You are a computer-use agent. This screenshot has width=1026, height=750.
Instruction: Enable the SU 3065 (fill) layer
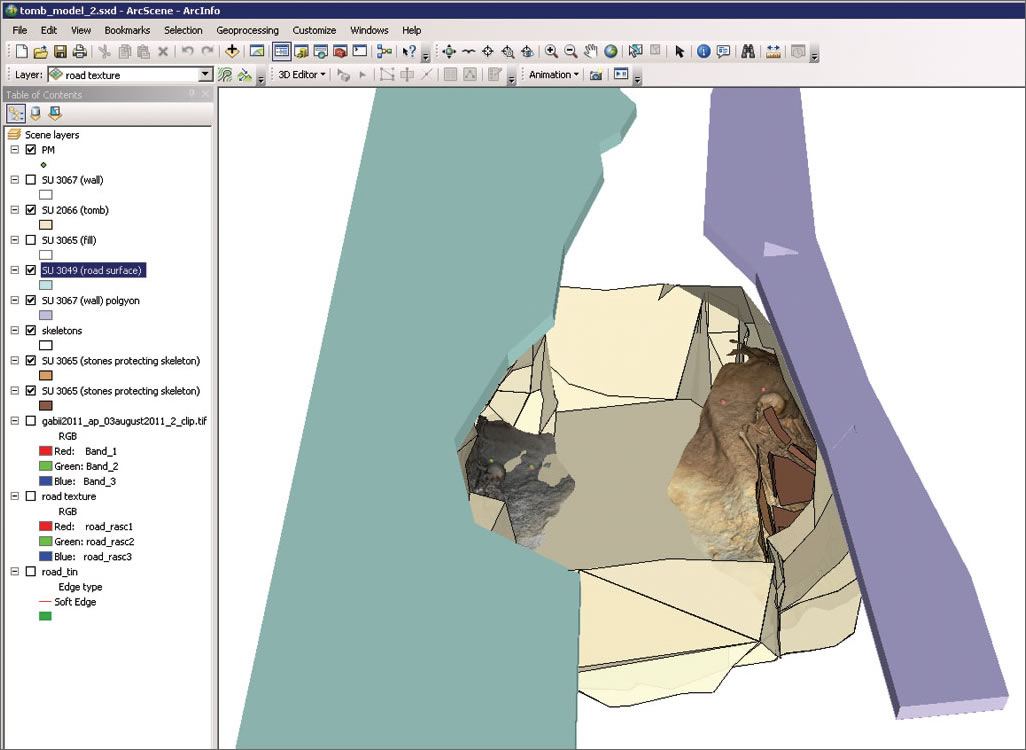tap(31, 240)
